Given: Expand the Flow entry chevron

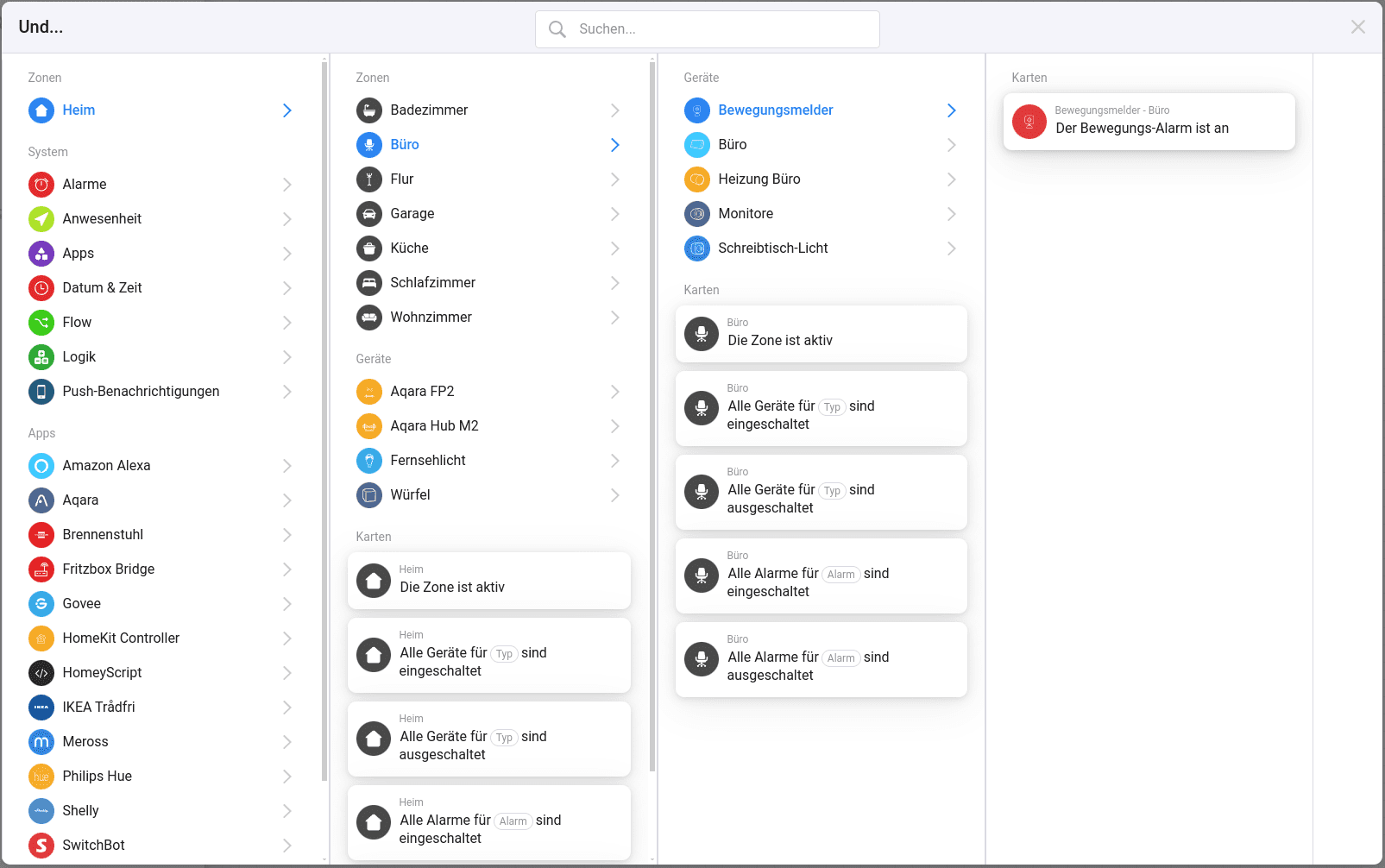Looking at the screenshot, I should click(x=287, y=323).
